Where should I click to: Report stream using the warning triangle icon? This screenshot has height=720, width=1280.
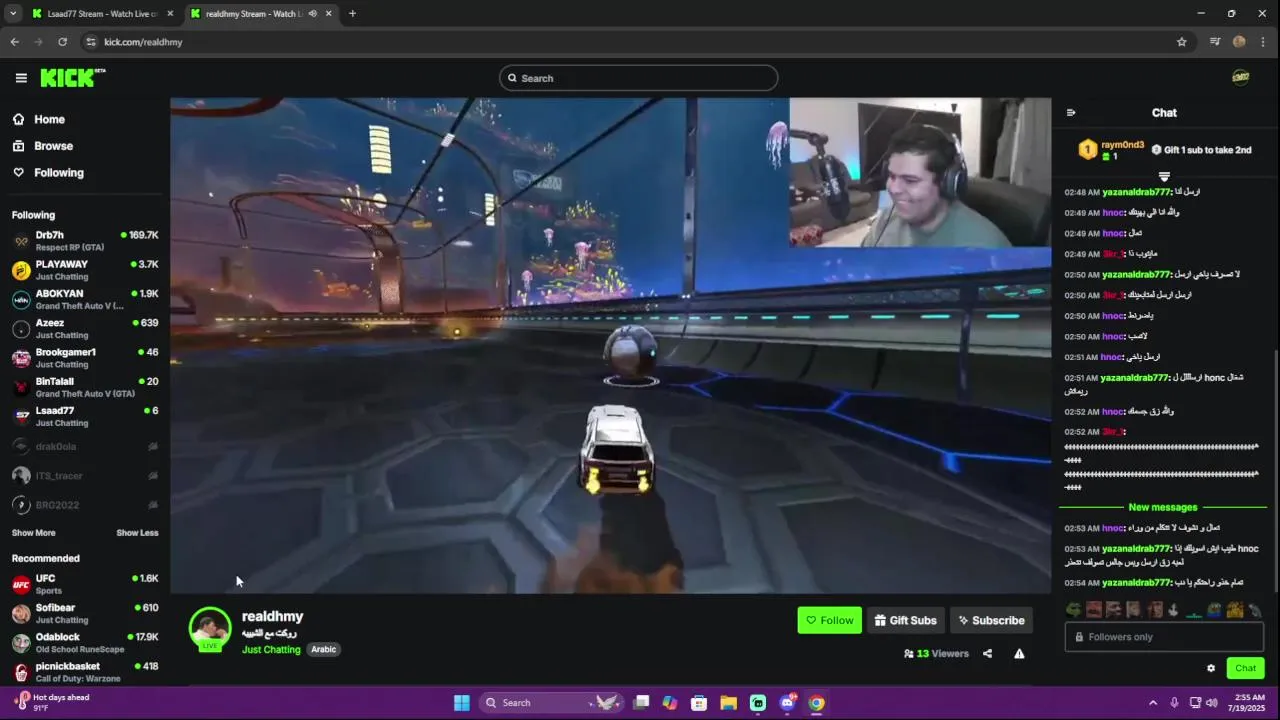click(1019, 654)
